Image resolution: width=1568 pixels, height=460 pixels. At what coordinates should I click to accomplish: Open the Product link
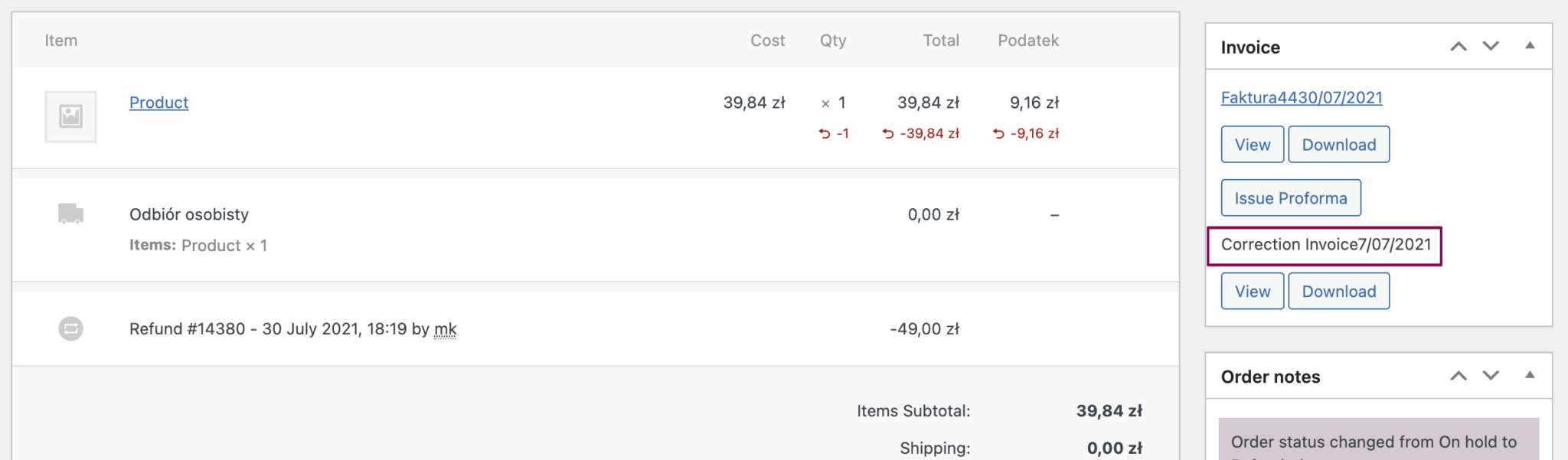click(158, 102)
